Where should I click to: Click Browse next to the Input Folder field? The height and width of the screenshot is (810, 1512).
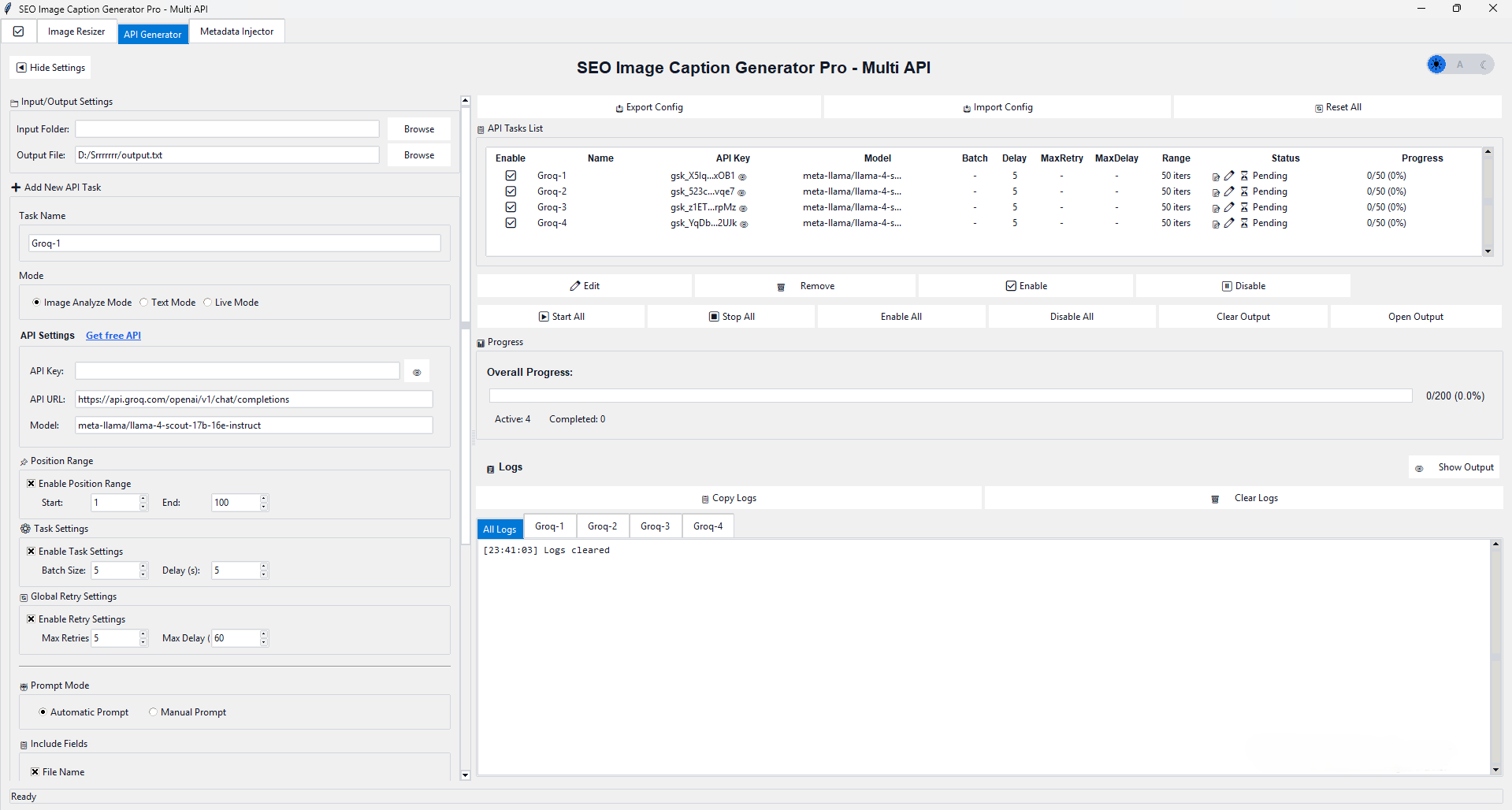418,128
